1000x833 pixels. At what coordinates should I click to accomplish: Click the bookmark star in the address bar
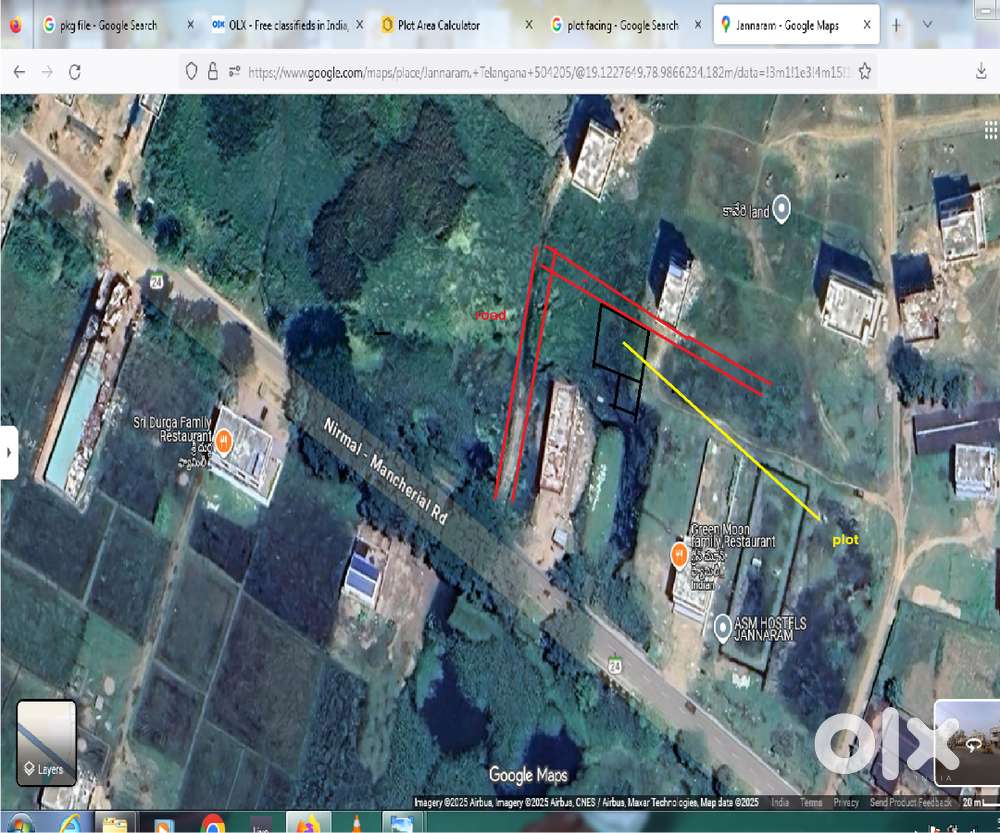[866, 71]
